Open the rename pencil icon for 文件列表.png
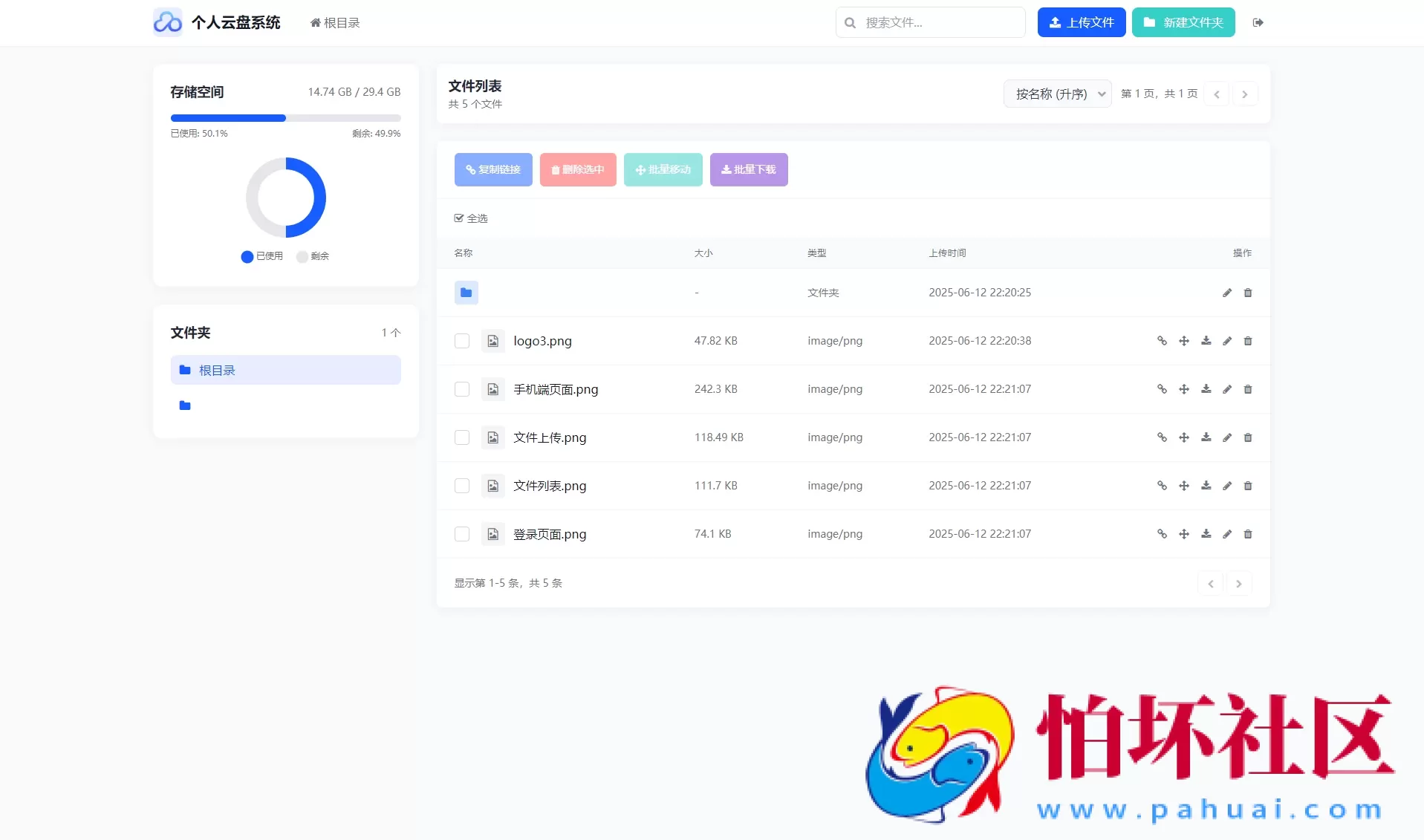The height and width of the screenshot is (840, 1424). [1227, 486]
